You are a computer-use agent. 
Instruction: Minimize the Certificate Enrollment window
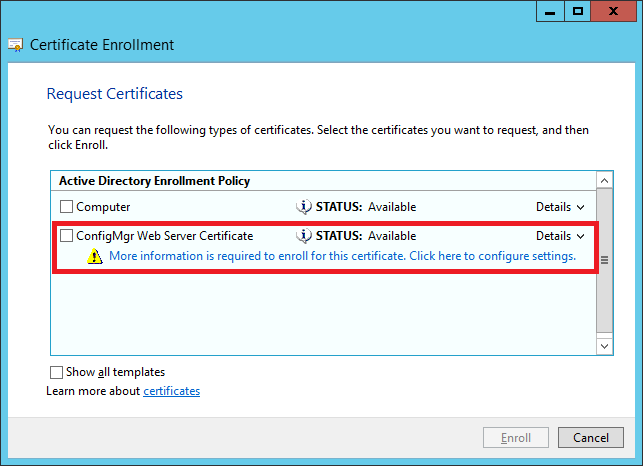pyautogui.click(x=550, y=11)
